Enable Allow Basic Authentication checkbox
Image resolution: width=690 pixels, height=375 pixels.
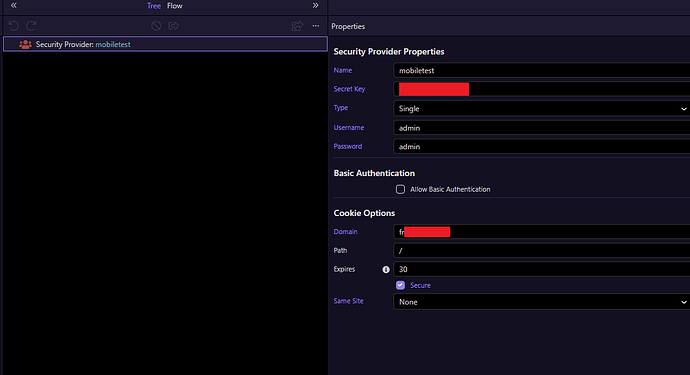(x=400, y=189)
